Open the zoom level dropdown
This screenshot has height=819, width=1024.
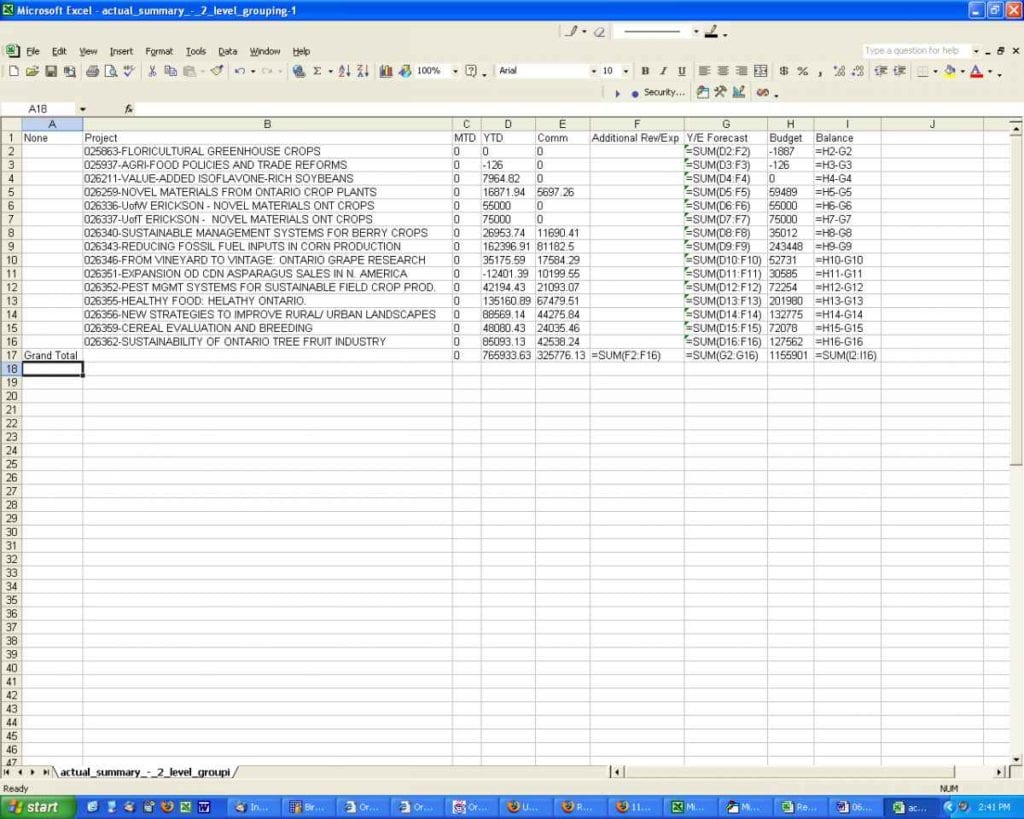455,70
